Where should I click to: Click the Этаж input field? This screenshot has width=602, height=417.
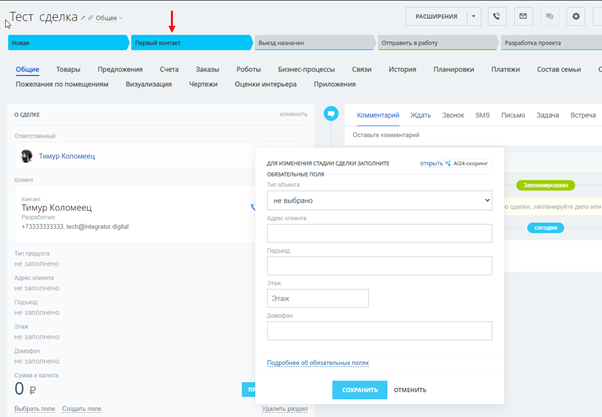318,298
